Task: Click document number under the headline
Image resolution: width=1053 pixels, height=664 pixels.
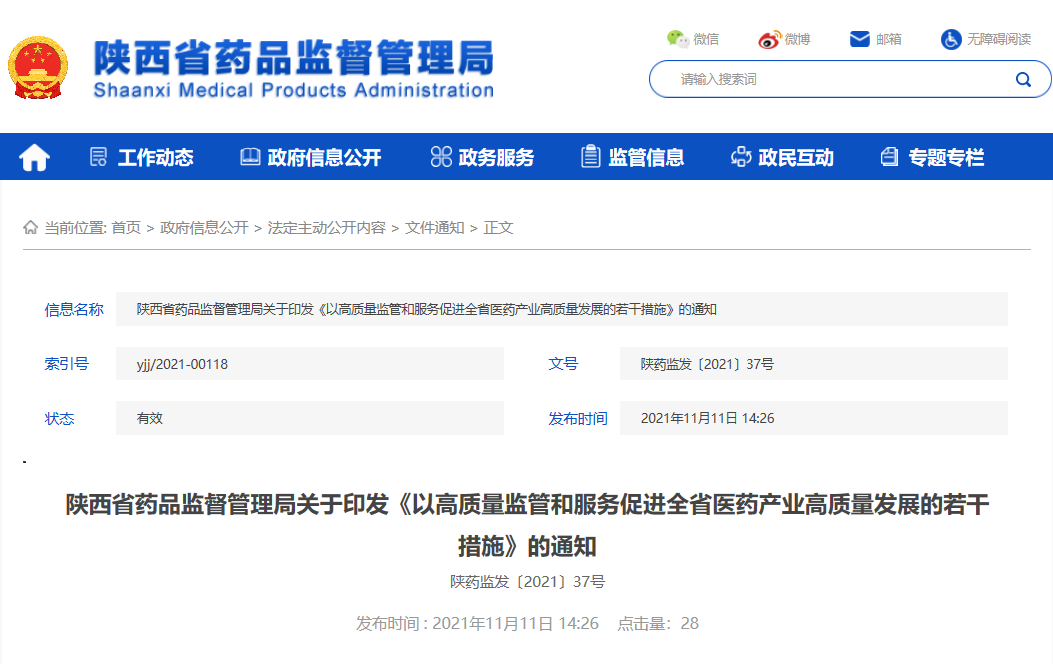Action: pyautogui.click(x=527, y=582)
